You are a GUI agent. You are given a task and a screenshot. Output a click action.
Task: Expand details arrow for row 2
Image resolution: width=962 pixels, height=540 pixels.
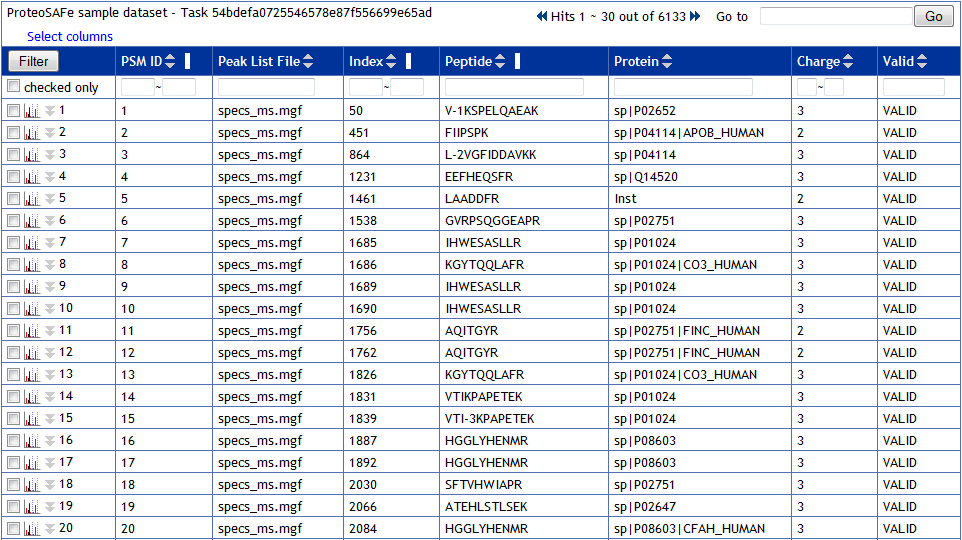50,133
